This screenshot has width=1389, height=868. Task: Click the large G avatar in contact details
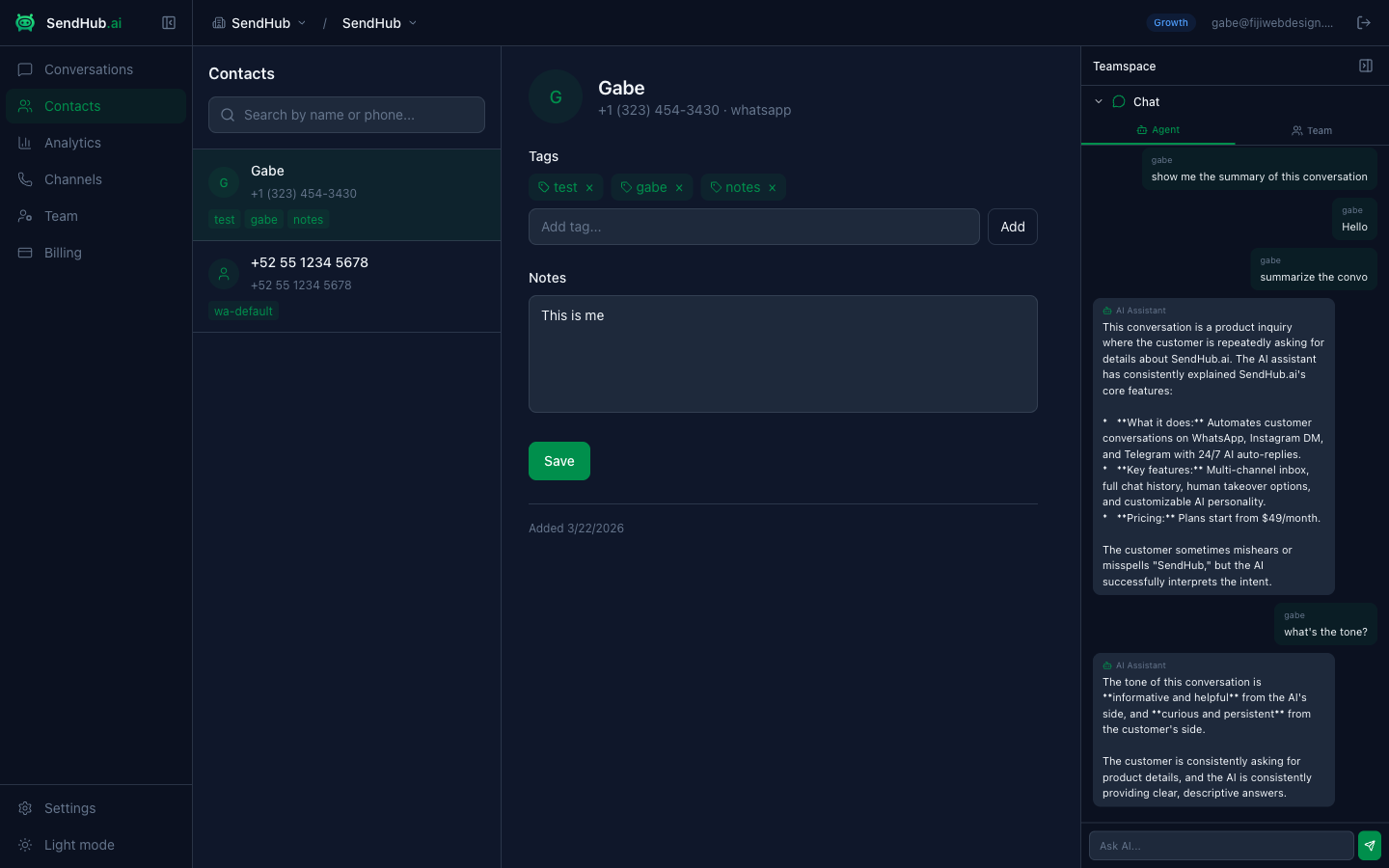coord(556,96)
